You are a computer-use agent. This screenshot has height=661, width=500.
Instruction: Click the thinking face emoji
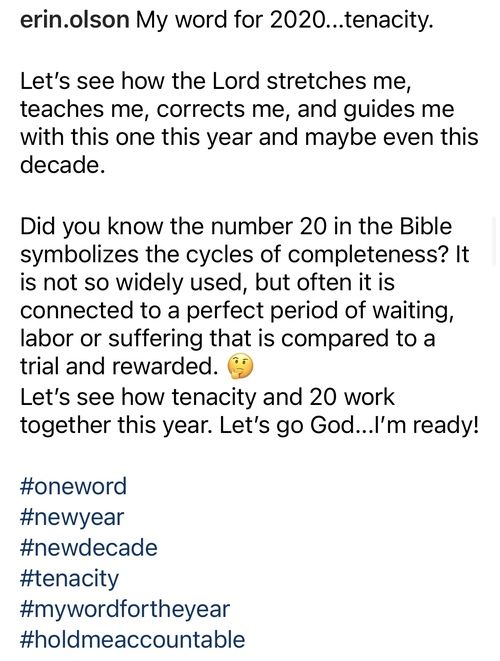click(x=240, y=366)
